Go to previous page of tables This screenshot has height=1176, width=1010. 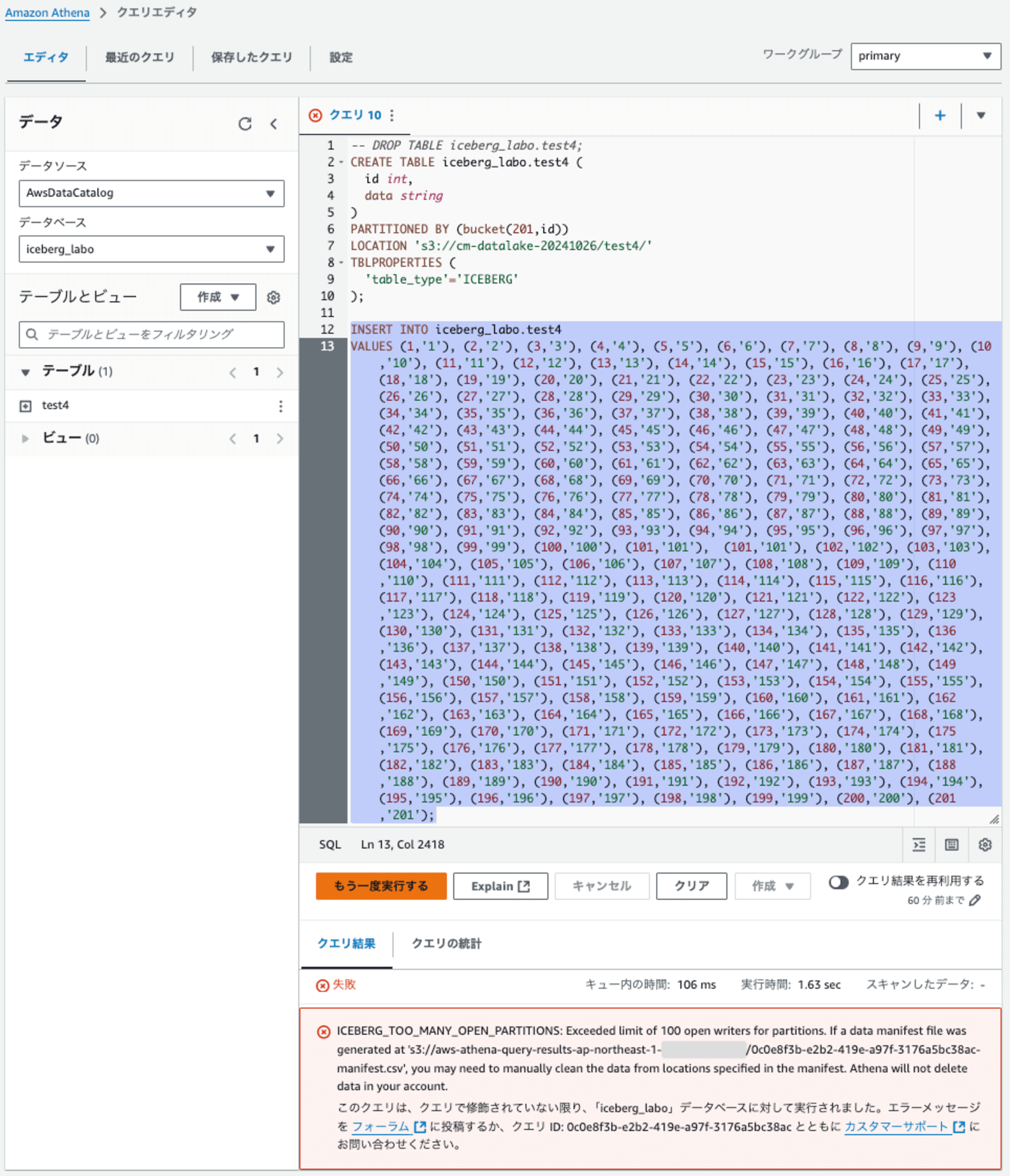pos(233,372)
